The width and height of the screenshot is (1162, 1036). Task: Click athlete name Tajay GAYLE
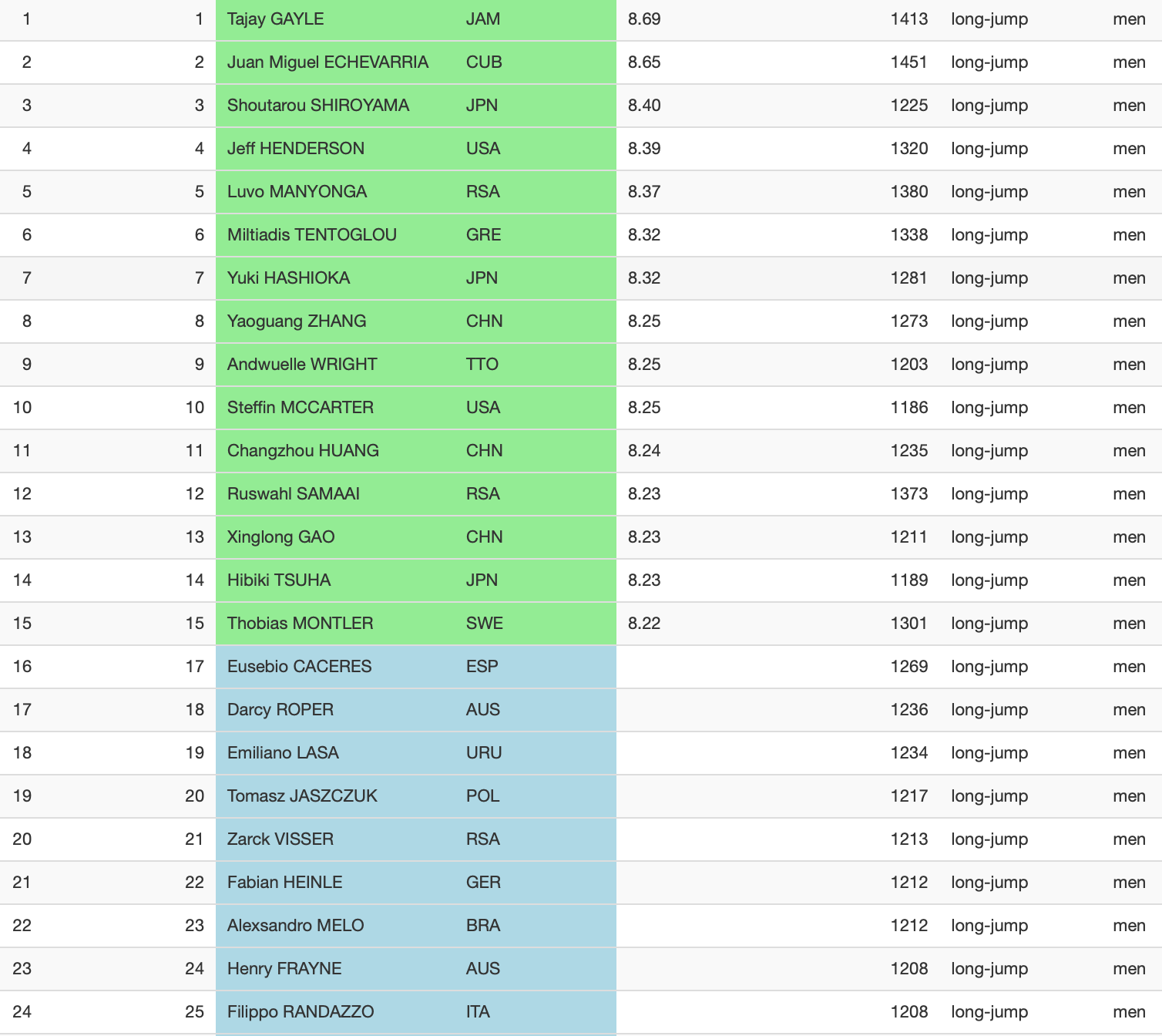pyautogui.click(x=275, y=19)
